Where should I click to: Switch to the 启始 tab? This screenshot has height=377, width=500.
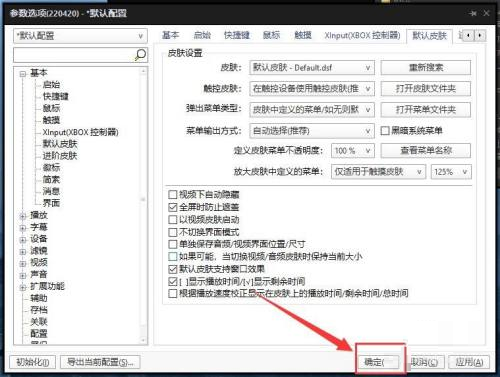[x=202, y=35]
